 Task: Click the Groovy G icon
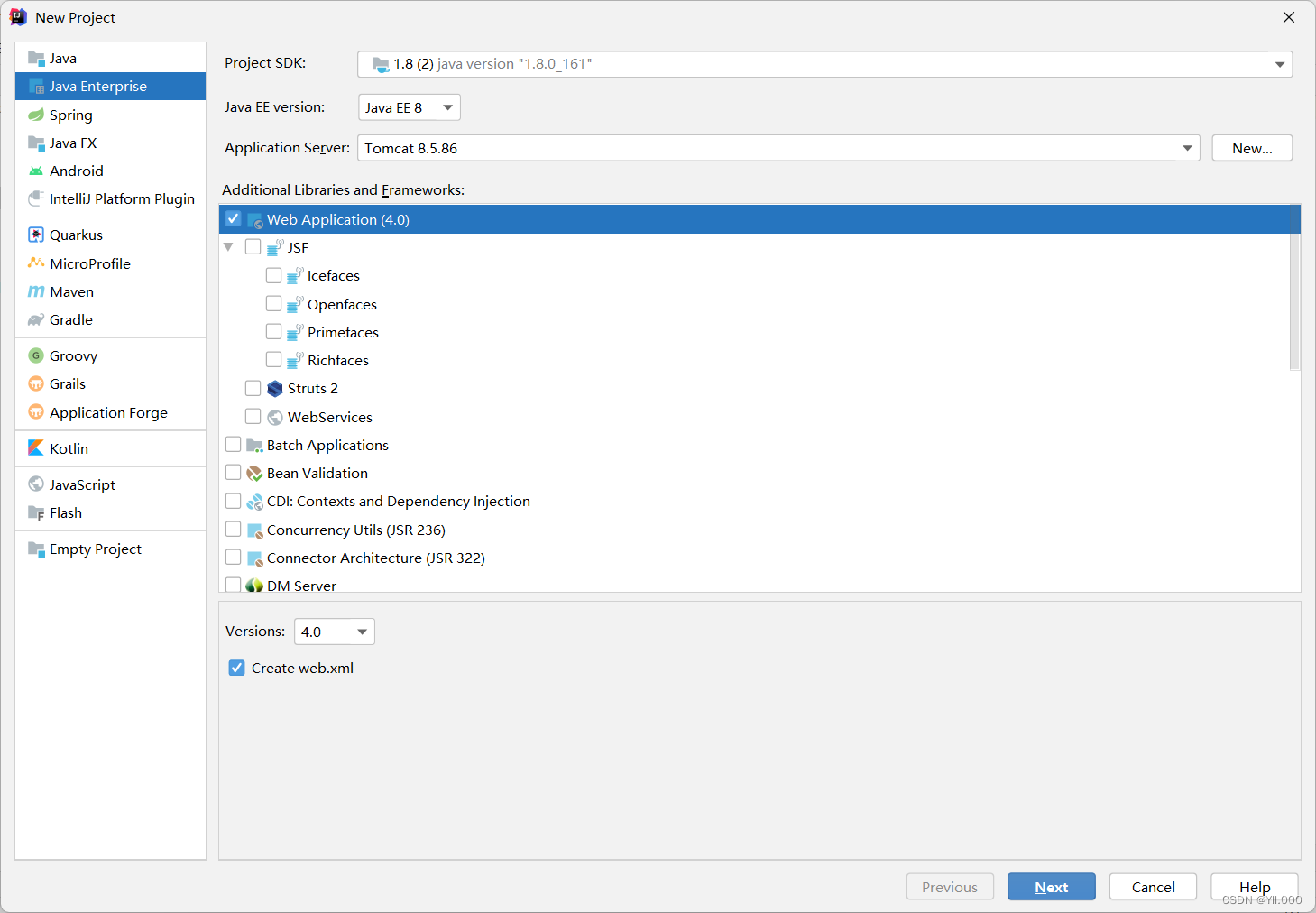coord(36,355)
